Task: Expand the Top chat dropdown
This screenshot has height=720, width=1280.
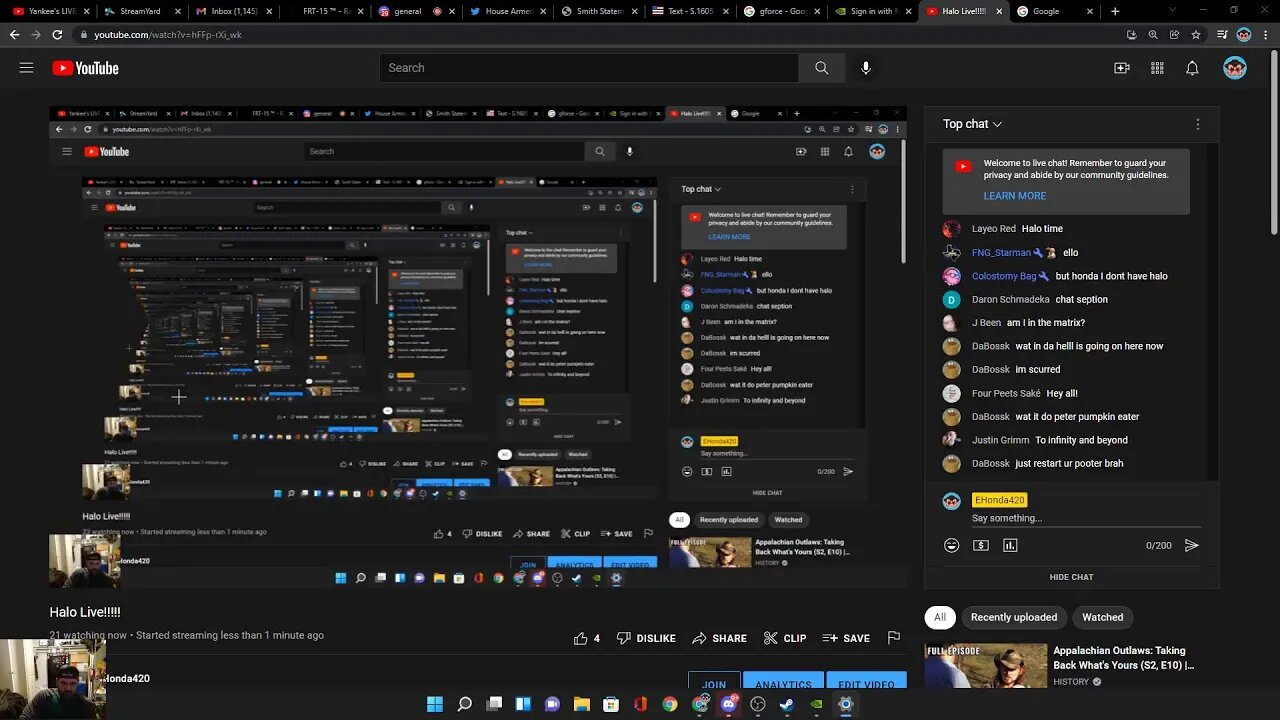Action: [x=972, y=124]
